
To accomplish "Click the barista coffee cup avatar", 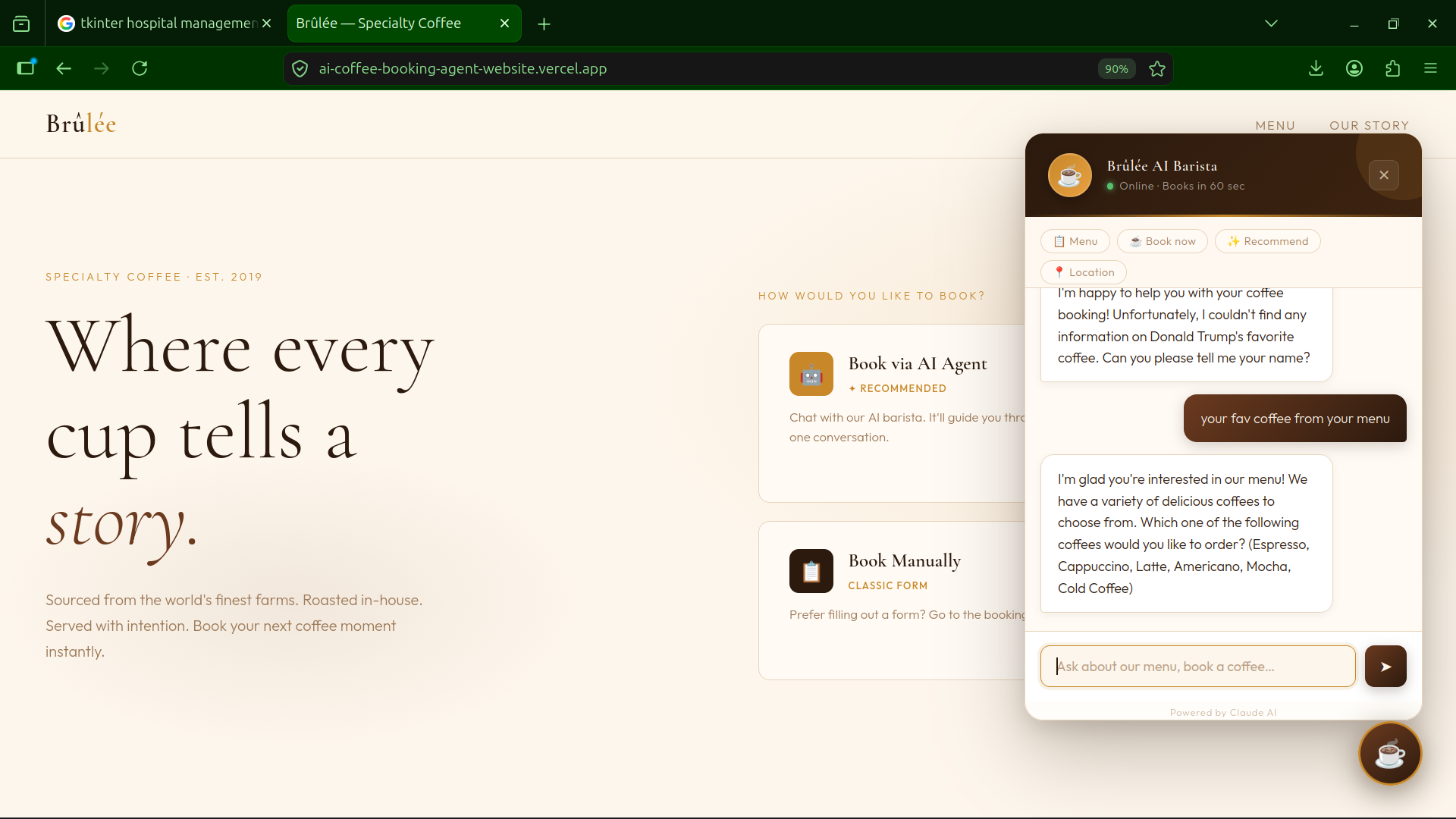I will (x=1070, y=175).
